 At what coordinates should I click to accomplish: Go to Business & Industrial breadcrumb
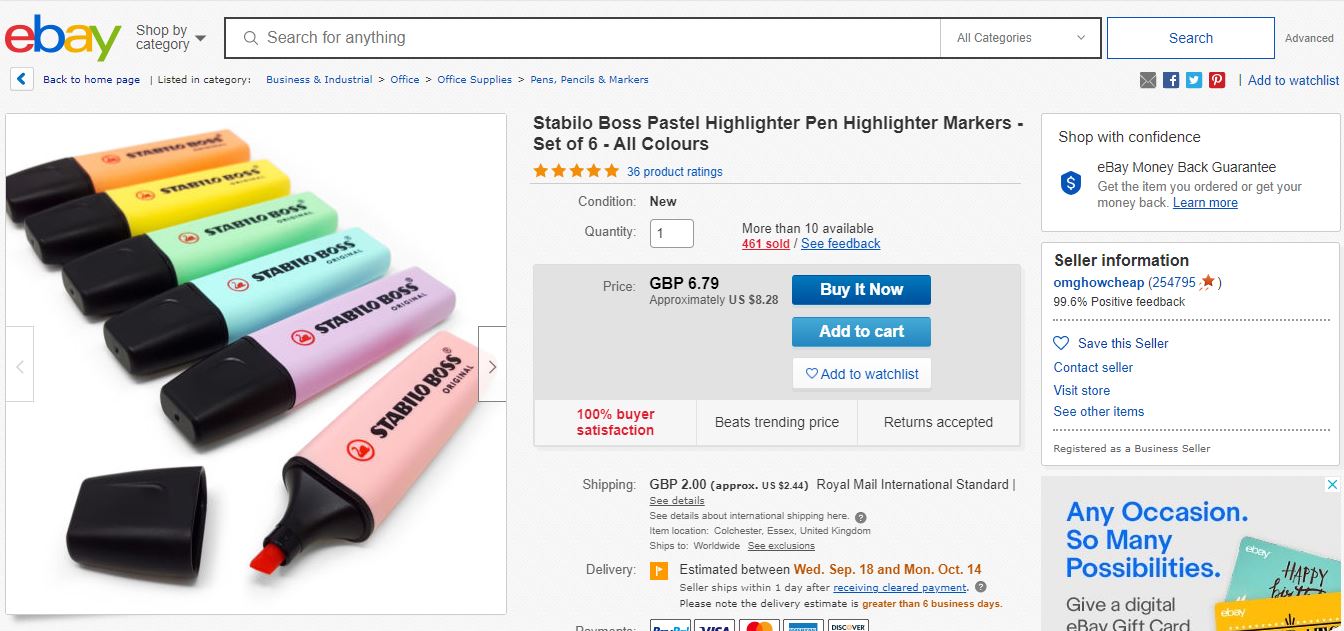[319, 80]
